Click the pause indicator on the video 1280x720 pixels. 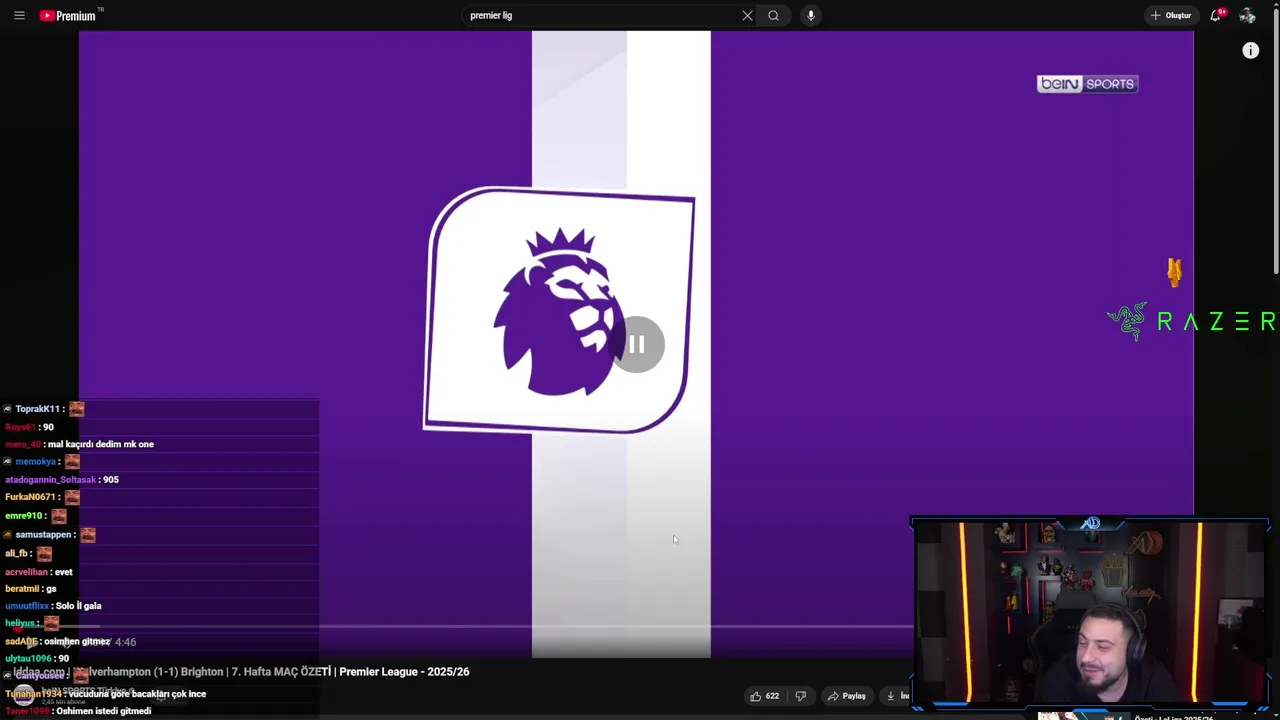637,345
